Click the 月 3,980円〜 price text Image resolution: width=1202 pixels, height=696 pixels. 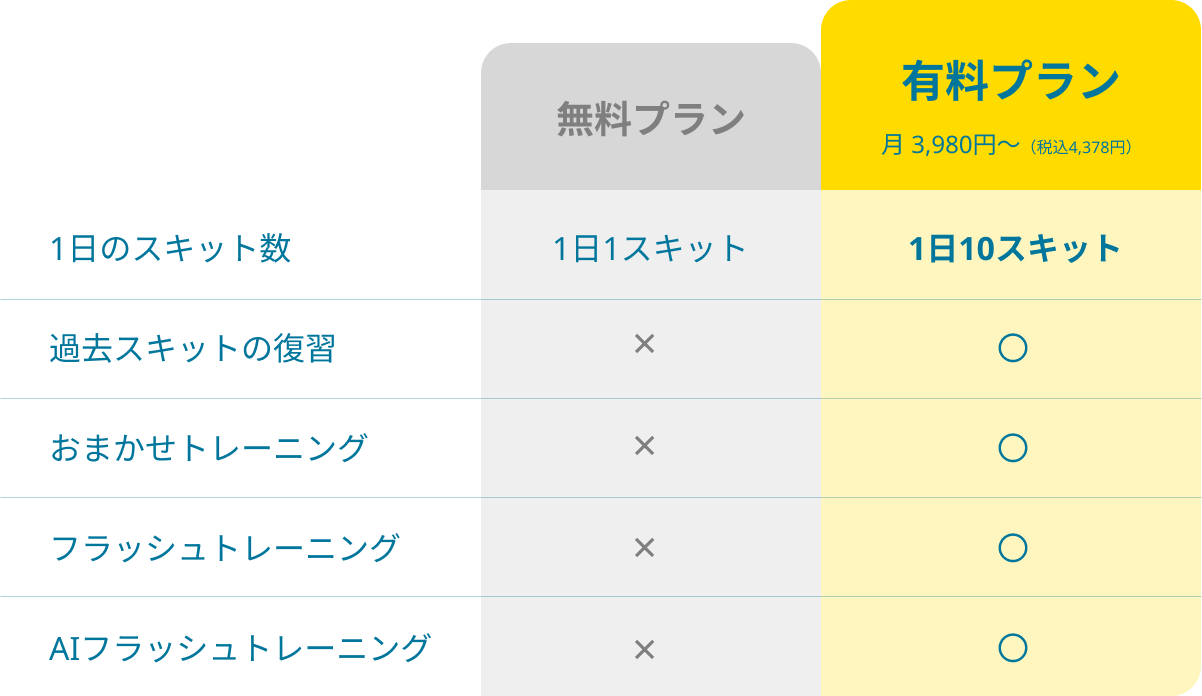pos(949,146)
